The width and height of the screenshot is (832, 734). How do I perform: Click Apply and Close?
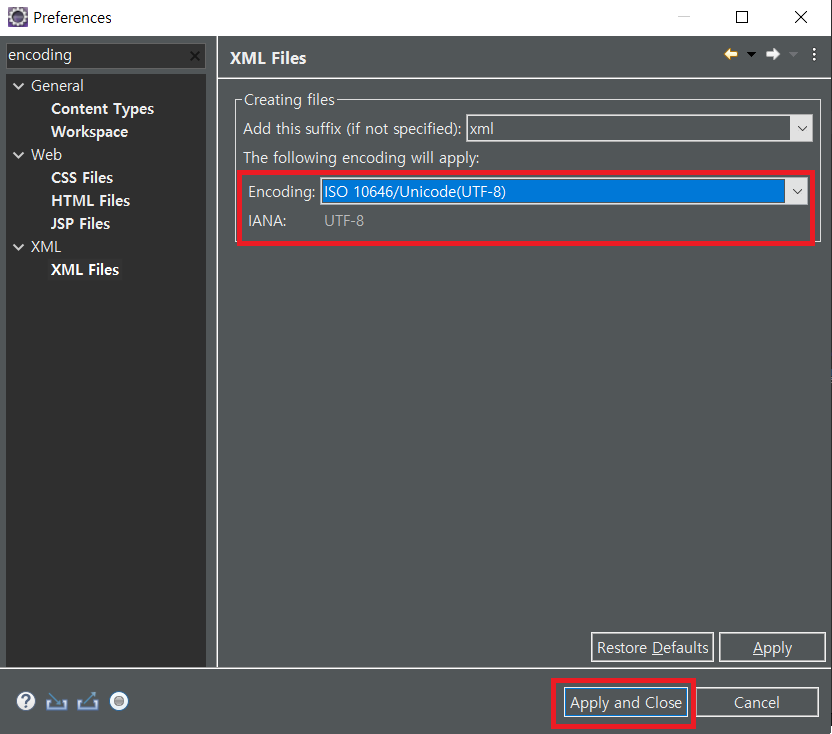pyautogui.click(x=626, y=702)
